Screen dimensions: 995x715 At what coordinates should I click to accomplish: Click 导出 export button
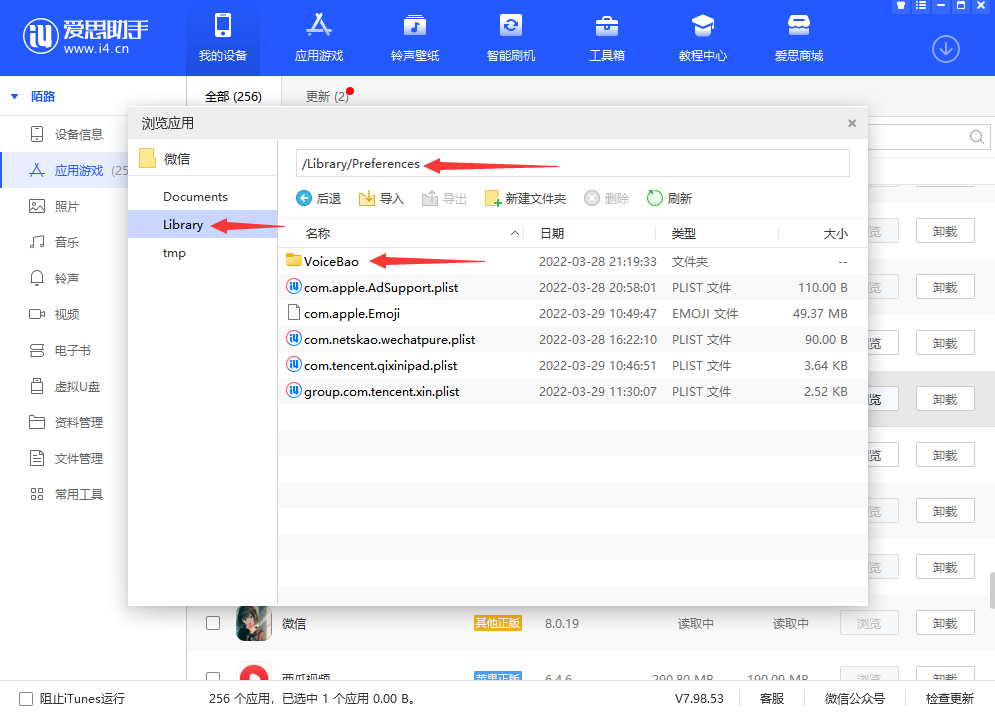(x=444, y=199)
